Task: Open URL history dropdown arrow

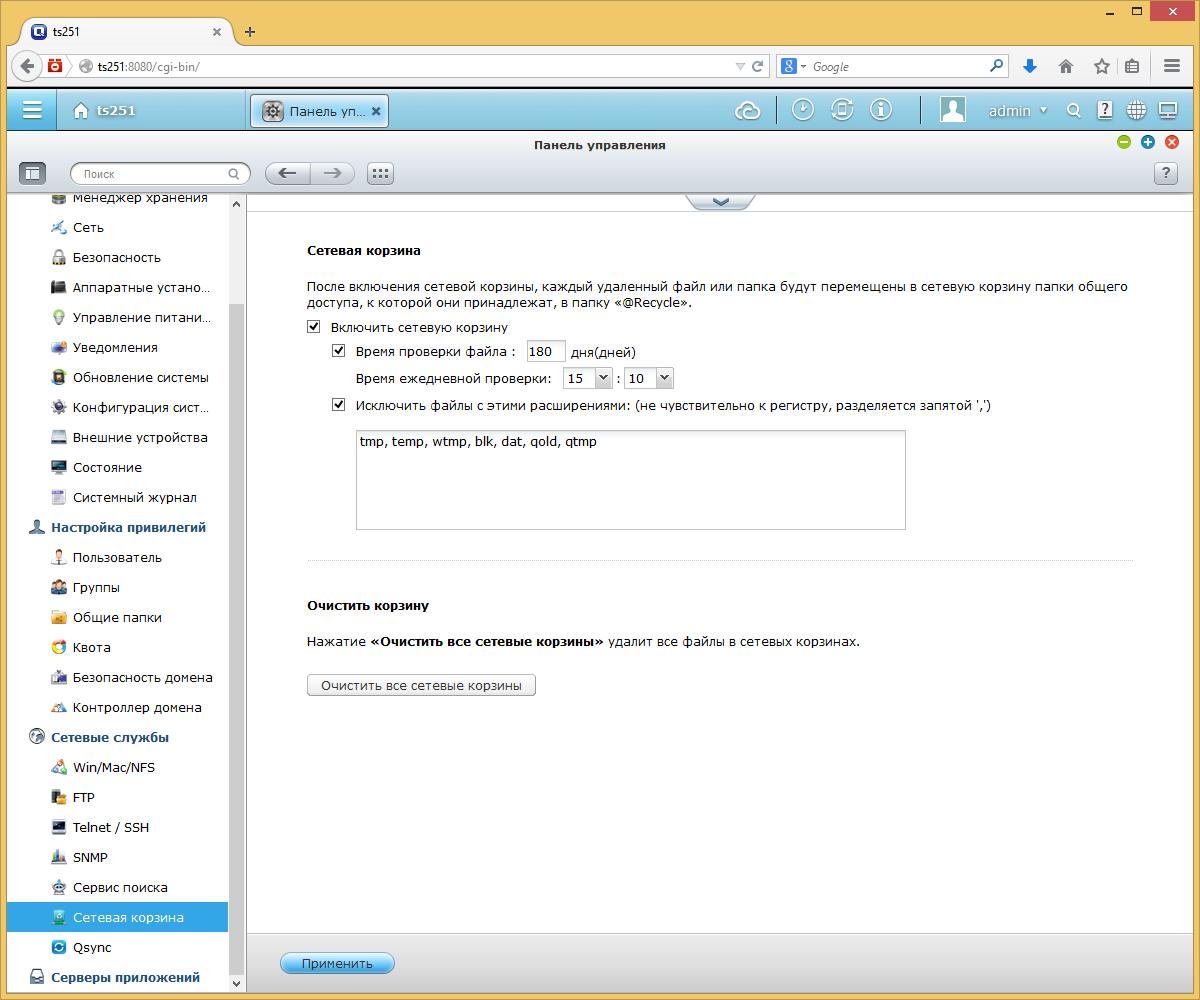Action: 740,66
